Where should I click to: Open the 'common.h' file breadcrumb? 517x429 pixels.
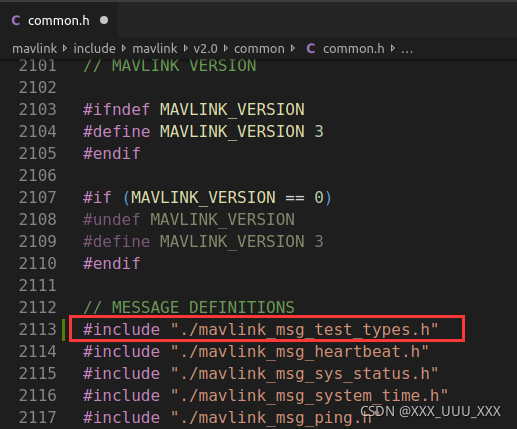point(354,49)
